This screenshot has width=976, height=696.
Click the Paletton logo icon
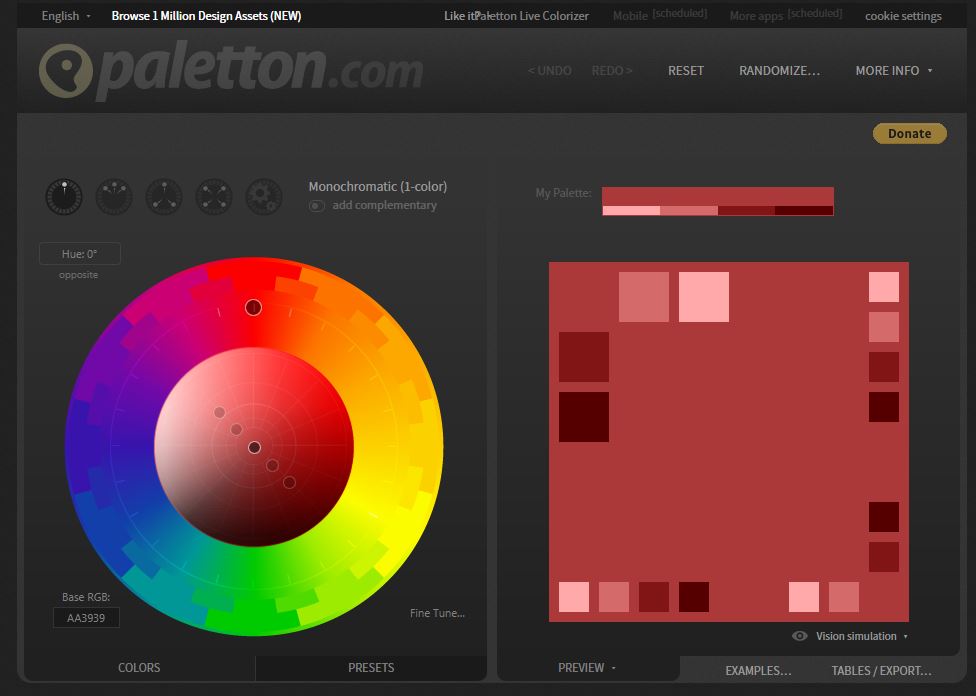66,72
